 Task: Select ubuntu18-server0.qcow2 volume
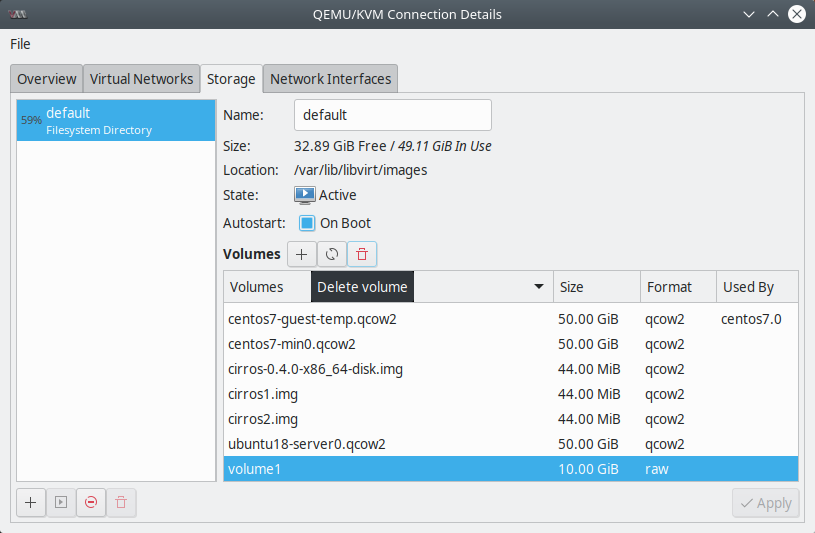(x=511, y=444)
